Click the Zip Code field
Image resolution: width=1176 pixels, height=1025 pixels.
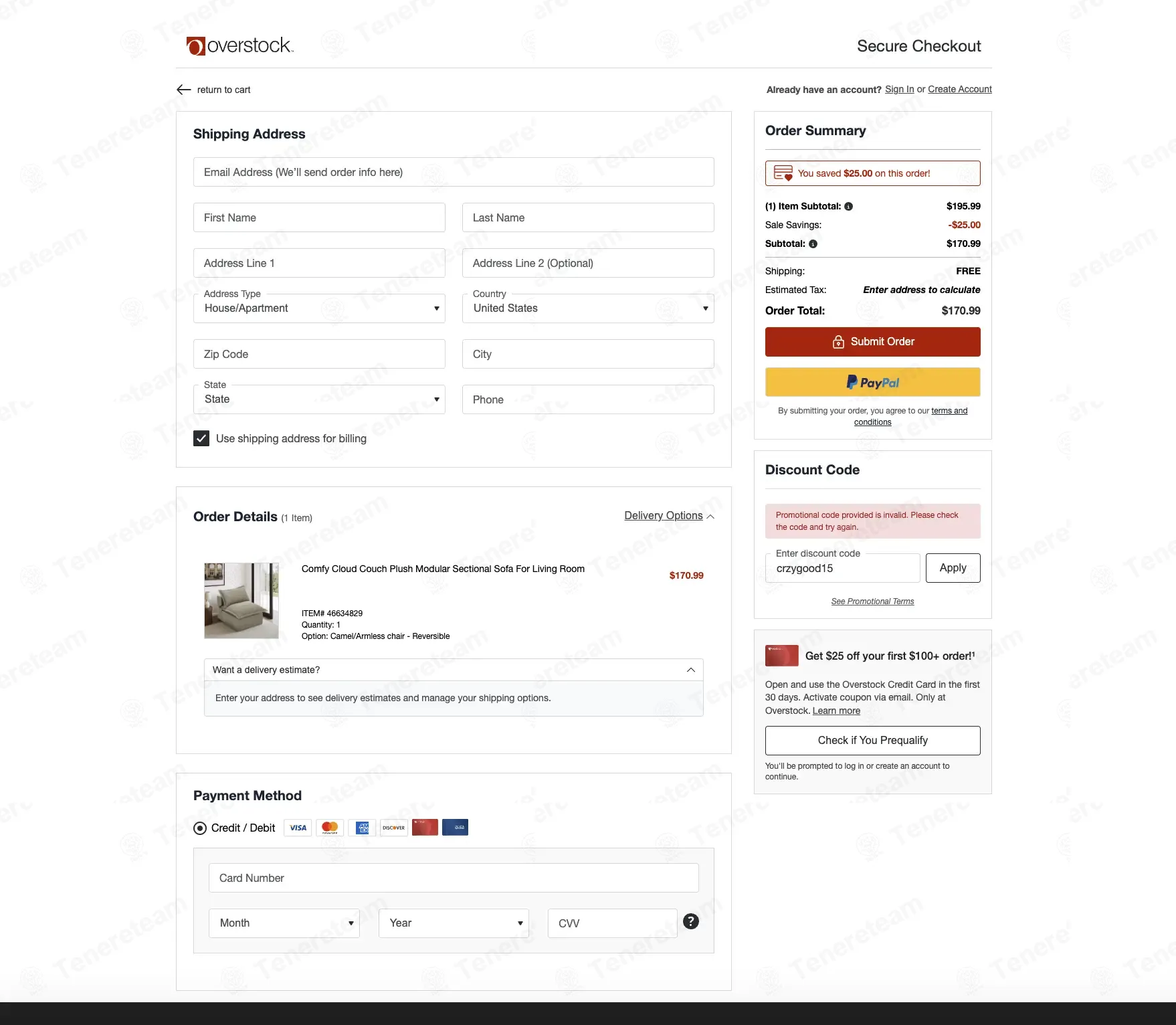pos(319,354)
